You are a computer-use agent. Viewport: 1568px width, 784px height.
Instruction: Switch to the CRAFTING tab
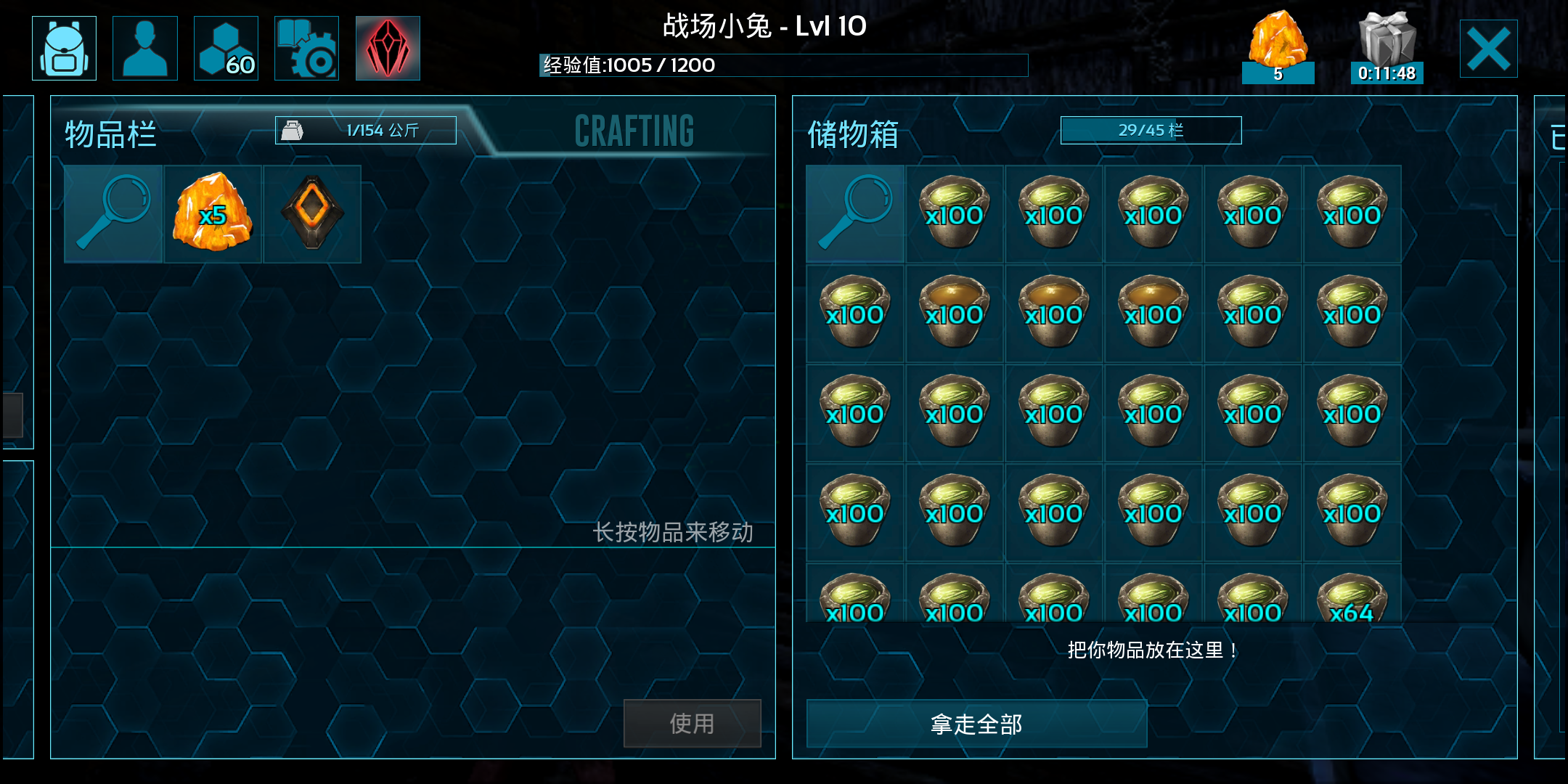point(634,131)
